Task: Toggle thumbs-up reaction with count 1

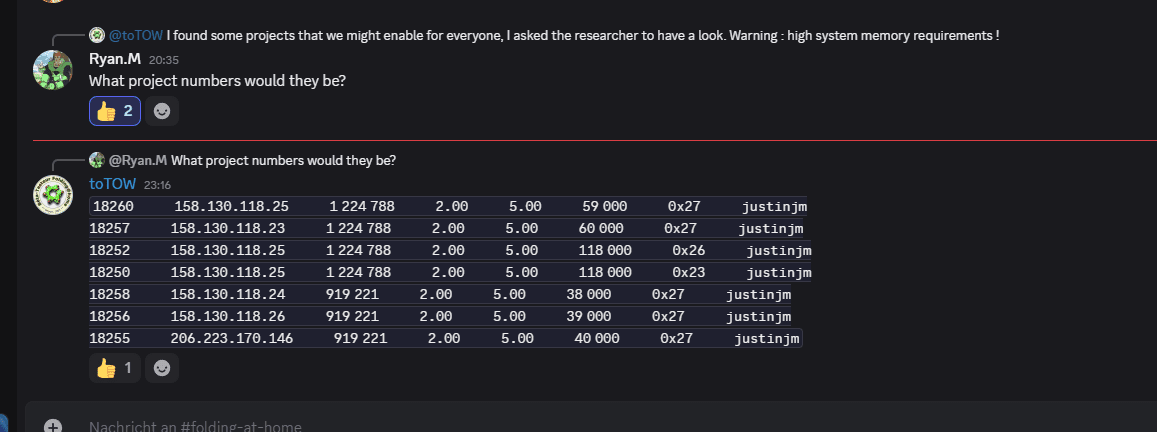Action: pyautogui.click(x=115, y=369)
